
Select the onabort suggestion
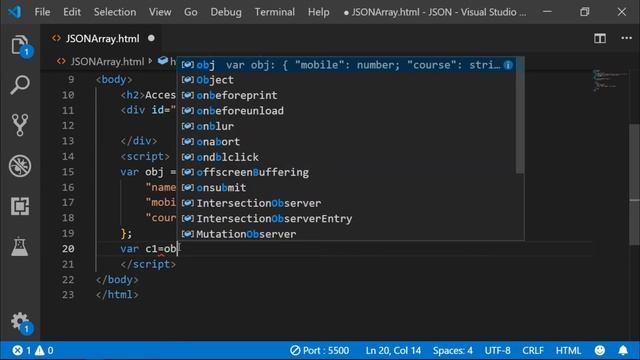pyautogui.click(x=346, y=142)
